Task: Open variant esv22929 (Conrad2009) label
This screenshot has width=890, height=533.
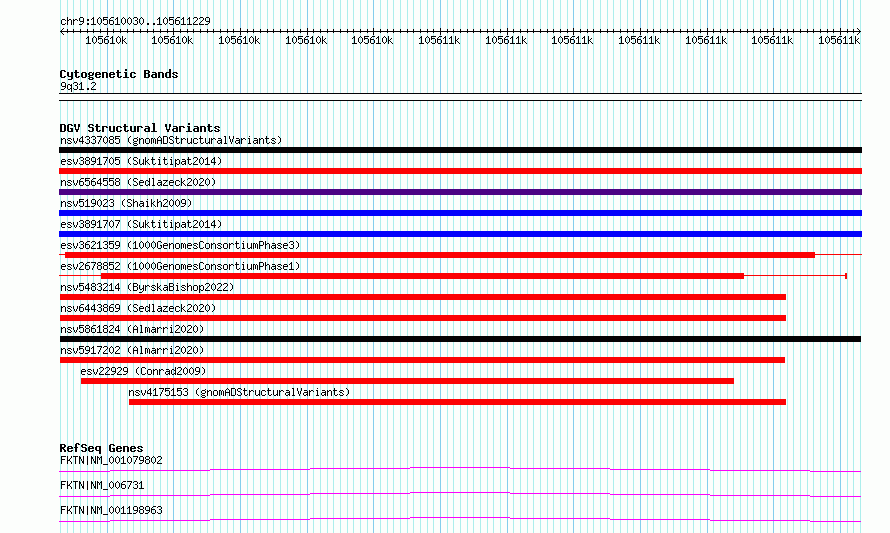Action: point(143,371)
